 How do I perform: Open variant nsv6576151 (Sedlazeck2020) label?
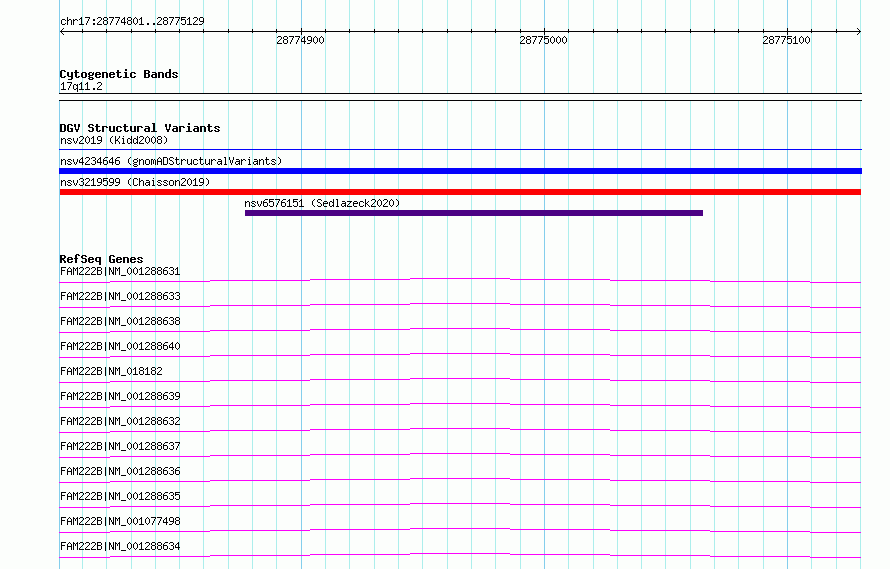[322, 203]
